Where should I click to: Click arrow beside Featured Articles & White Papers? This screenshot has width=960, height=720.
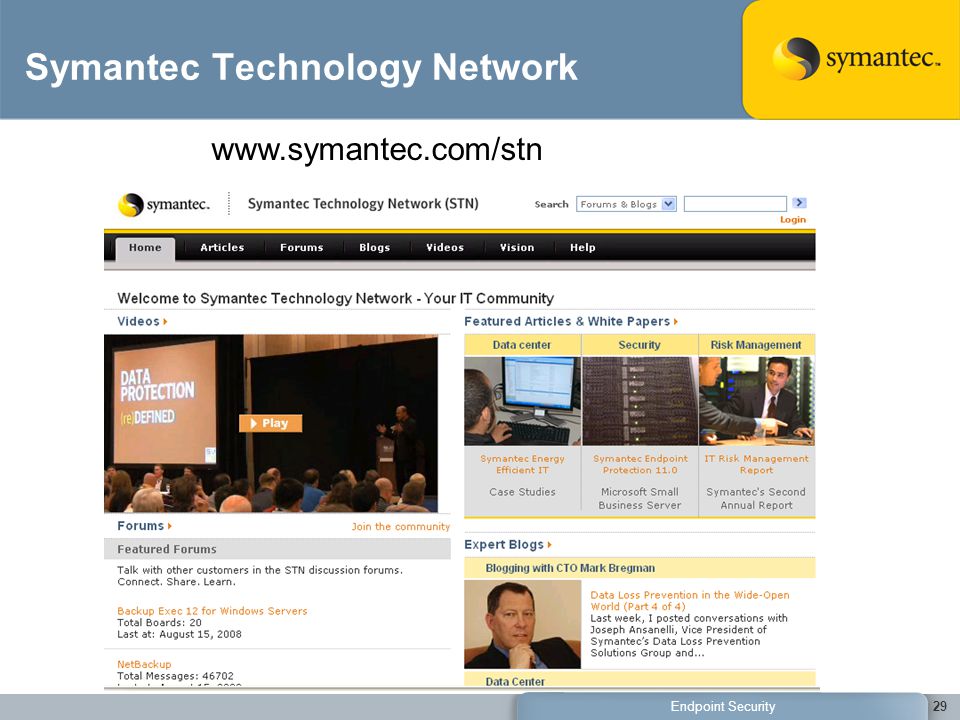pyautogui.click(x=676, y=321)
